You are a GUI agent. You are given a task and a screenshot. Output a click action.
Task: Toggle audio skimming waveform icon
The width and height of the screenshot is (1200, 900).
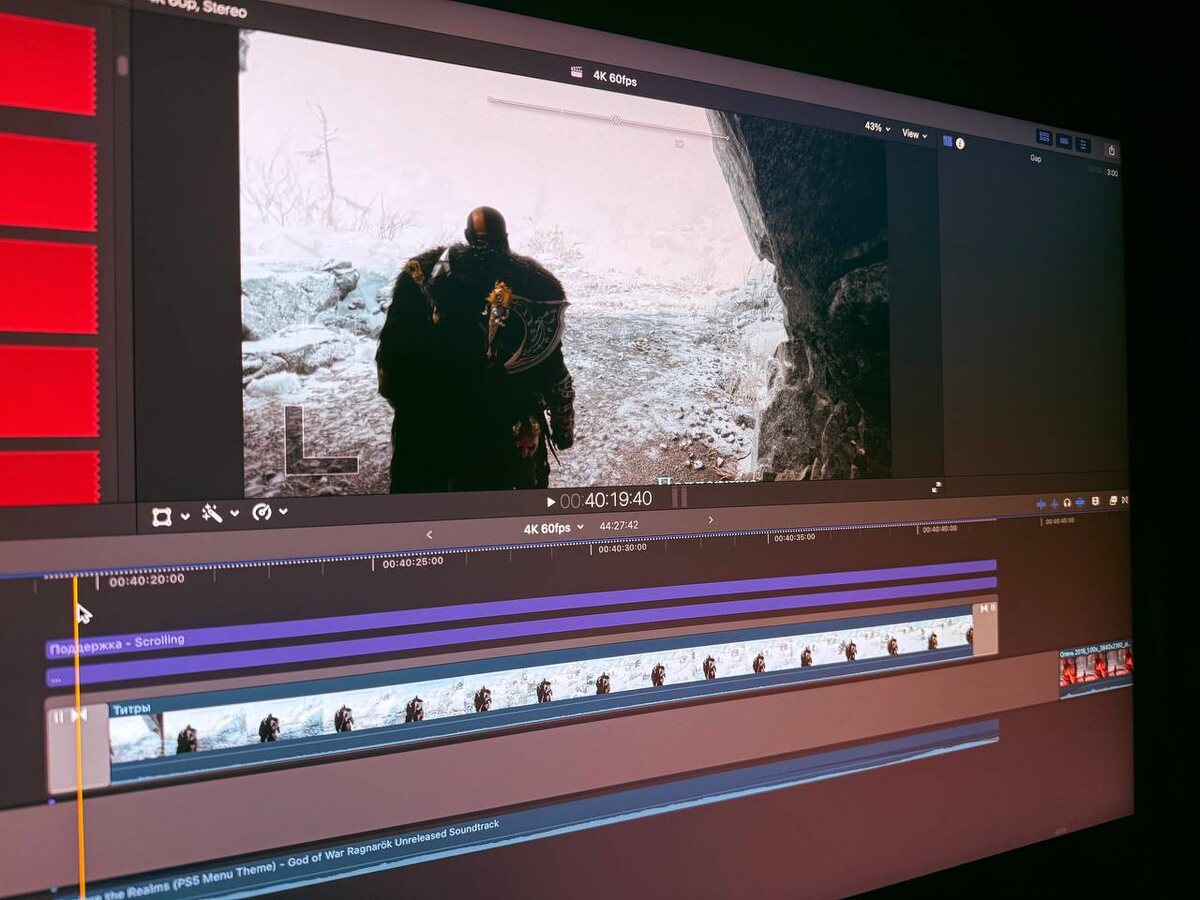click(1054, 504)
